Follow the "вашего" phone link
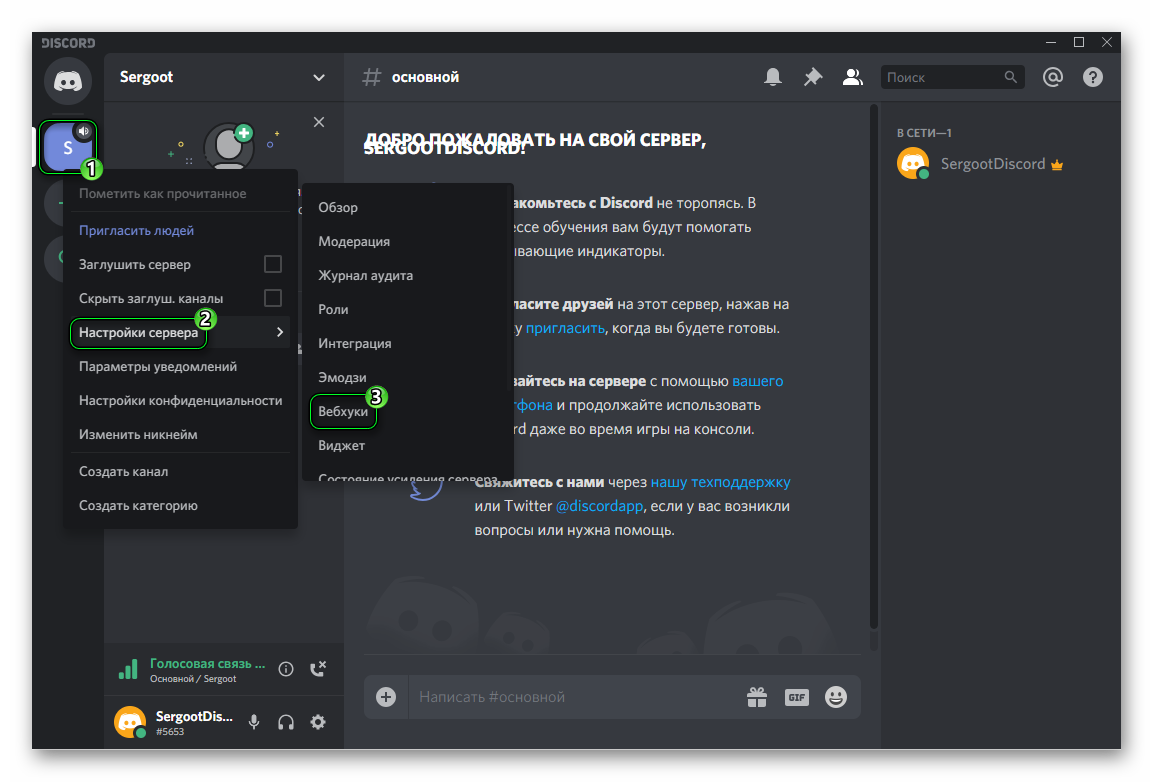This screenshot has width=1153, height=782. click(757, 381)
